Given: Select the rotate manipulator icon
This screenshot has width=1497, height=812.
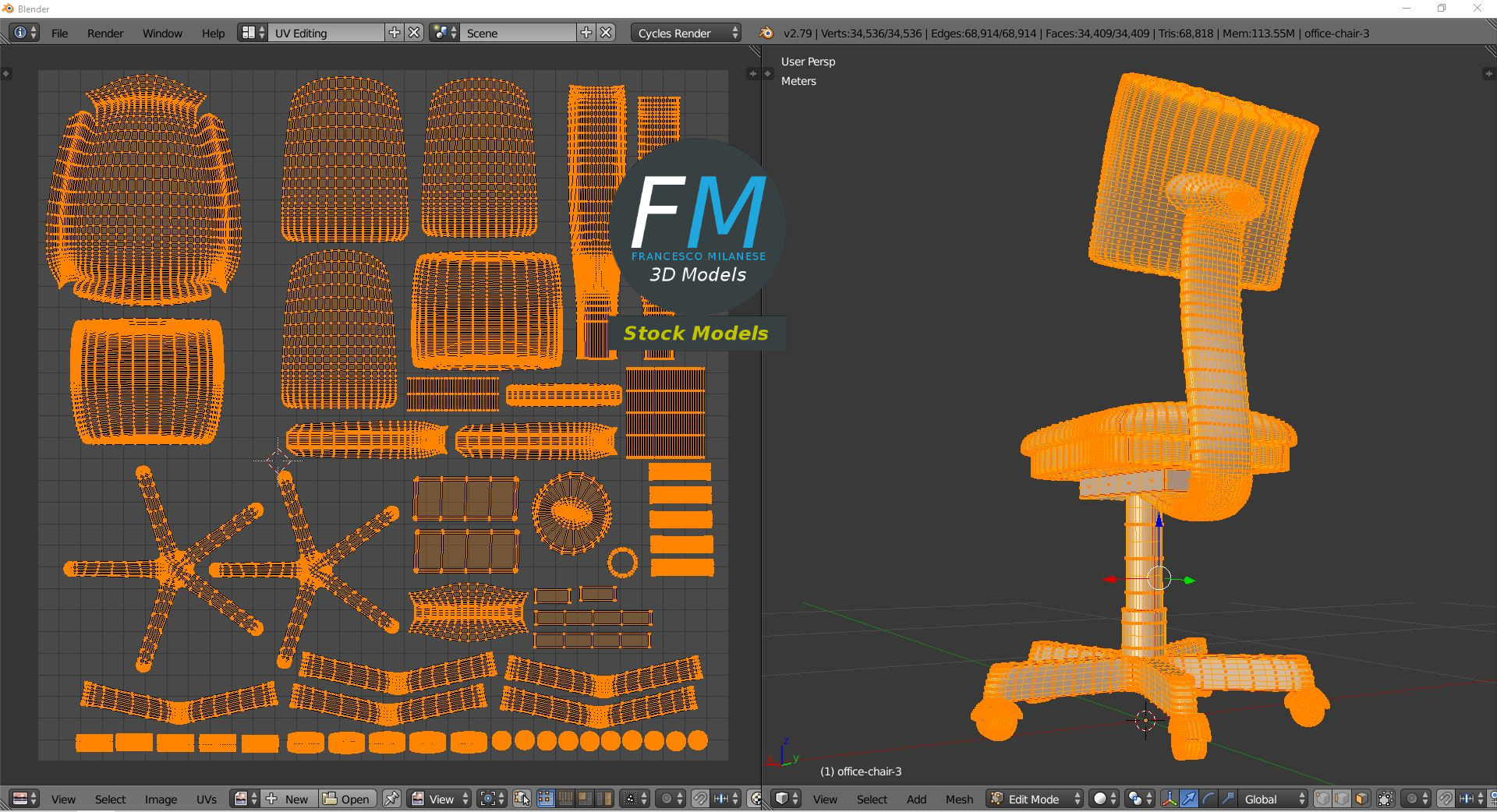Looking at the screenshot, I should coord(1208,799).
